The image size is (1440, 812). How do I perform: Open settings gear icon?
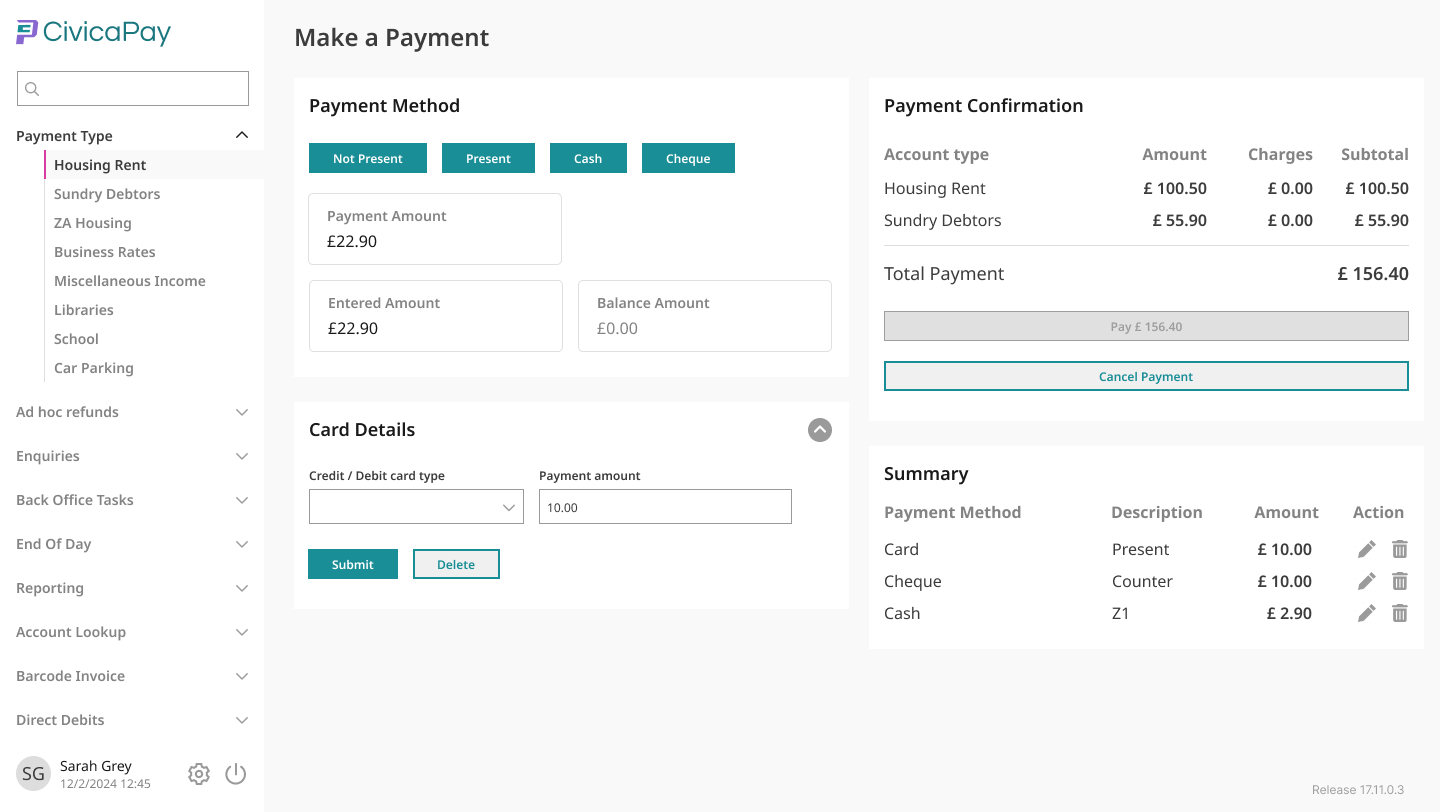(199, 774)
